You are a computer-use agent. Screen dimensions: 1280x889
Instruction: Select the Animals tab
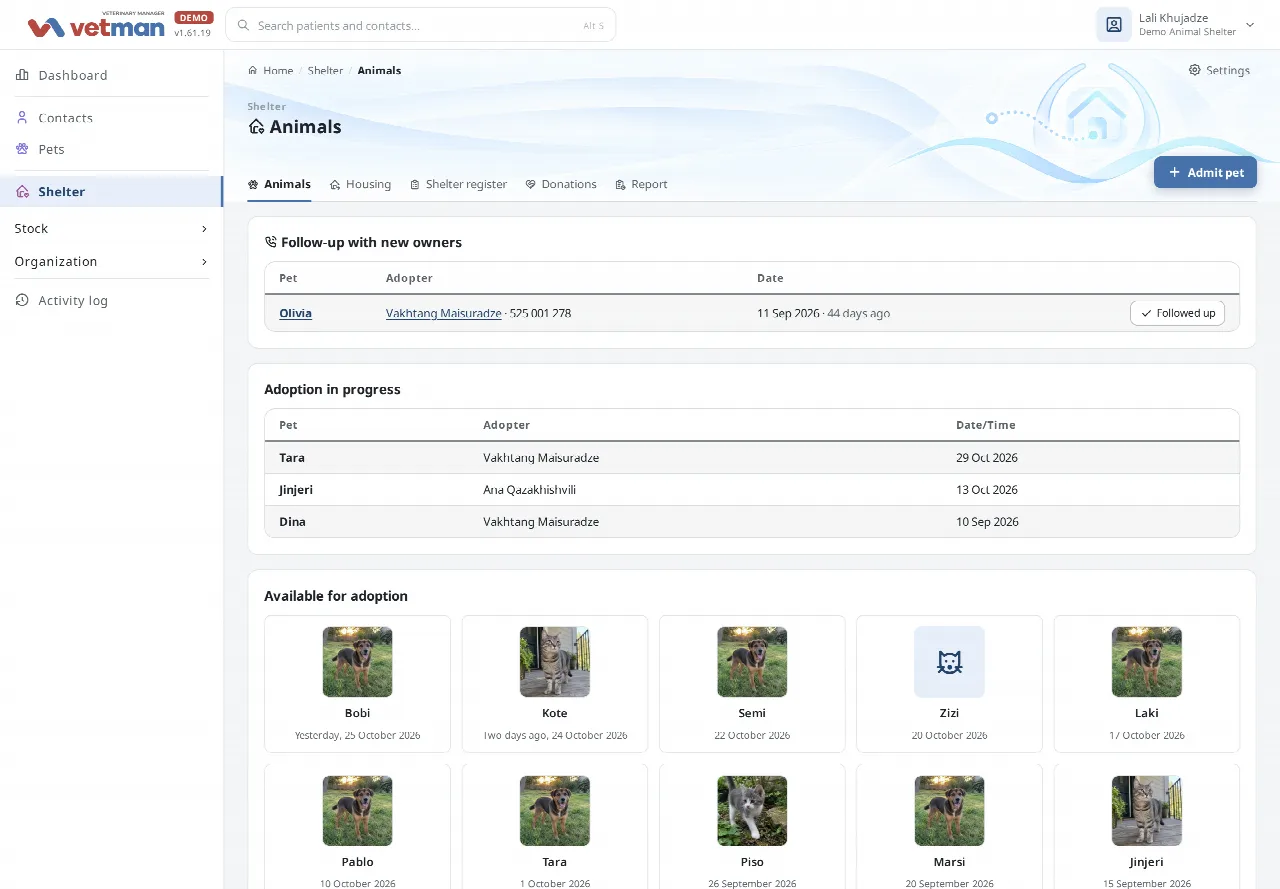279,184
